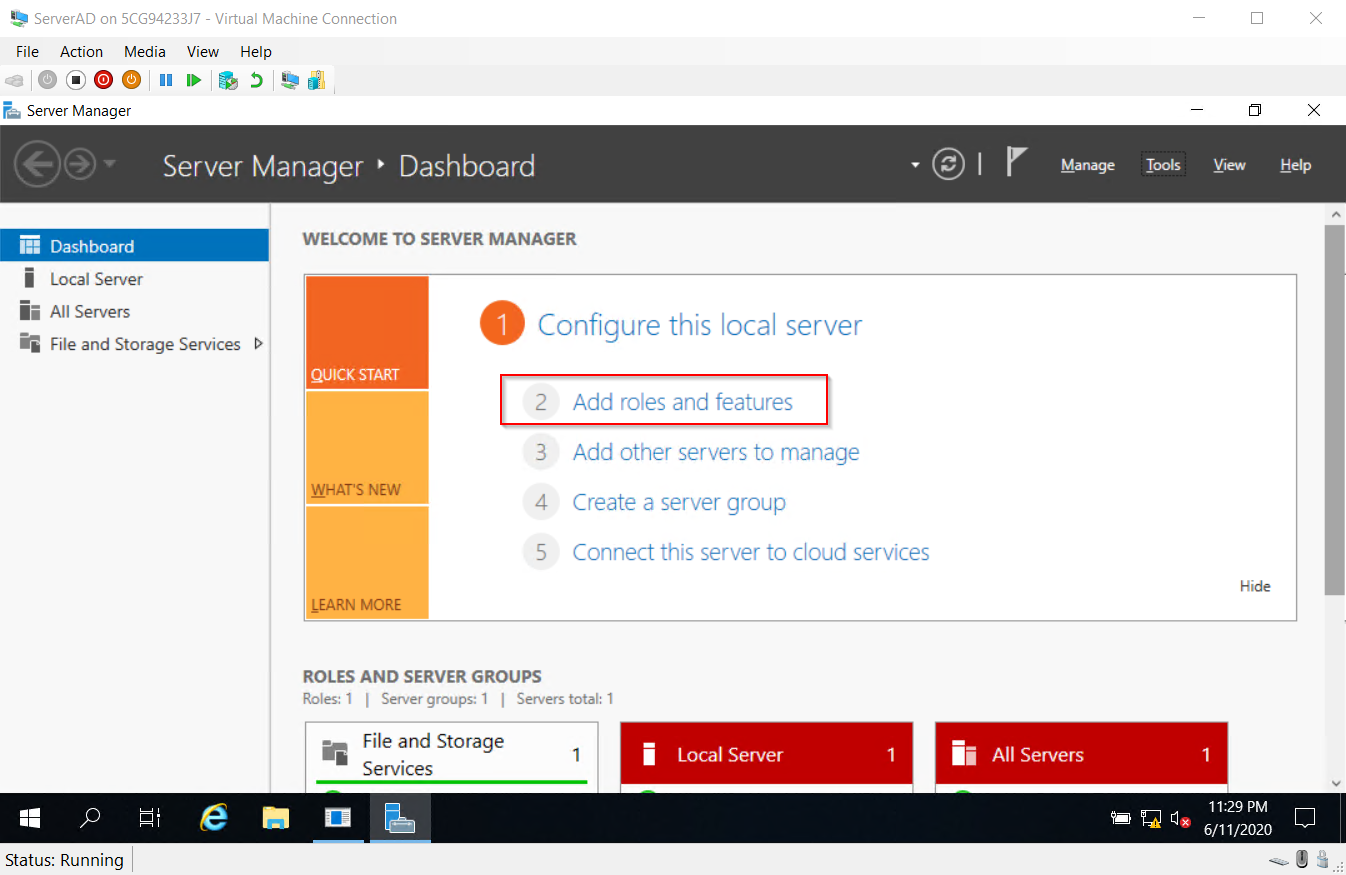Image resolution: width=1346 pixels, height=875 pixels.
Task: Pause the virtual machine
Action: (166, 80)
